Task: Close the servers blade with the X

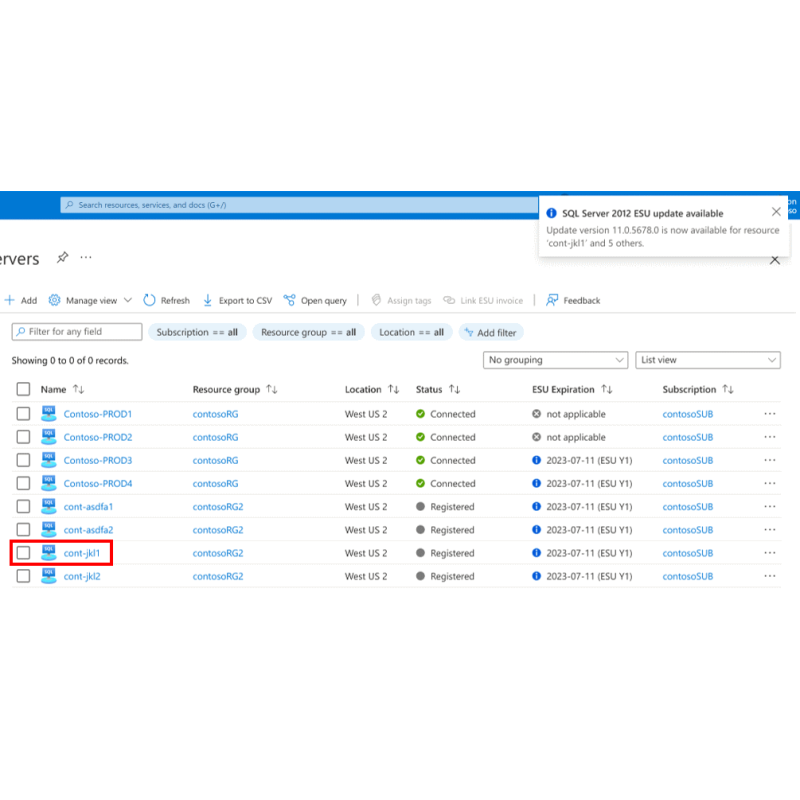Action: tap(774, 260)
